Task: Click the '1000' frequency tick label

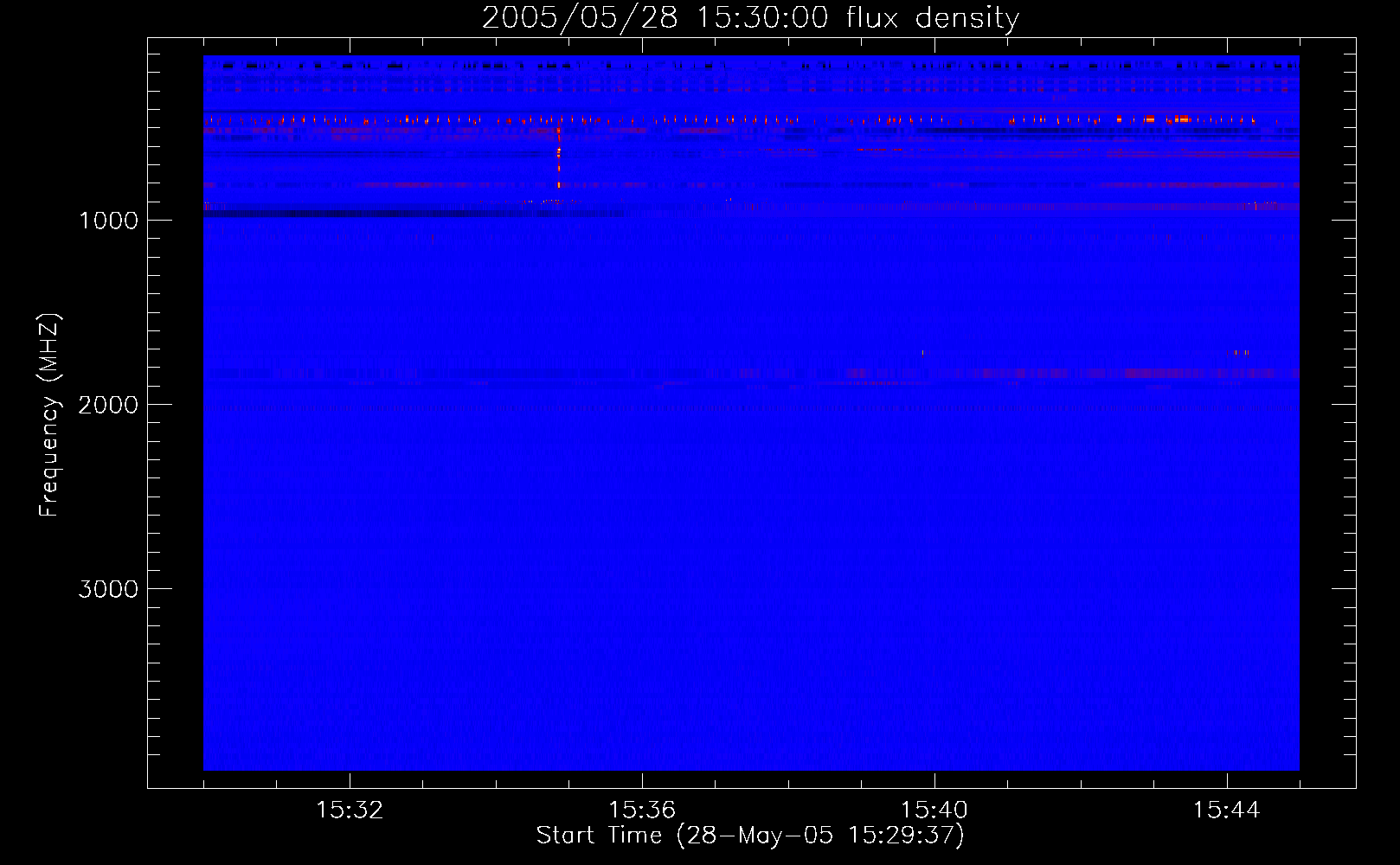Action: [x=108, y=221]
